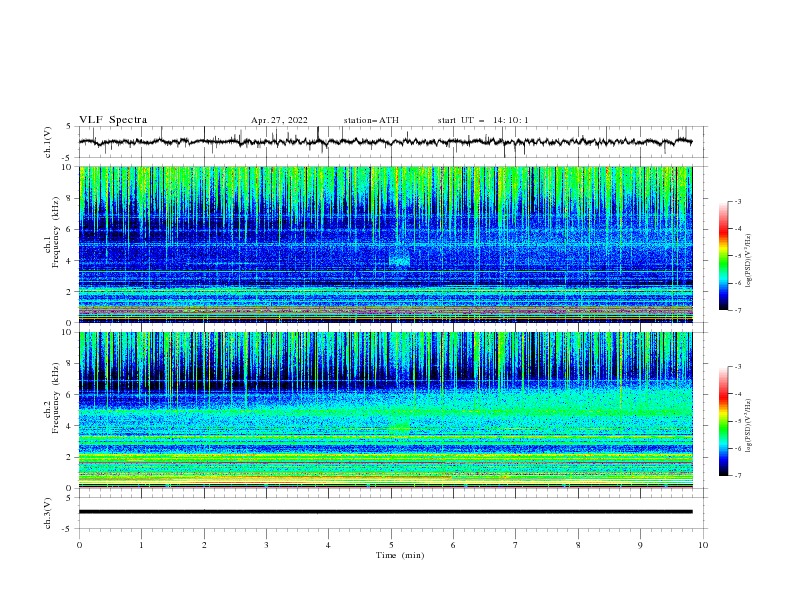The height and width of the screenshot is (612, 792).
Task: Select the date text "Apr. 27, 2022"
Action: click(x=279, y=120)
